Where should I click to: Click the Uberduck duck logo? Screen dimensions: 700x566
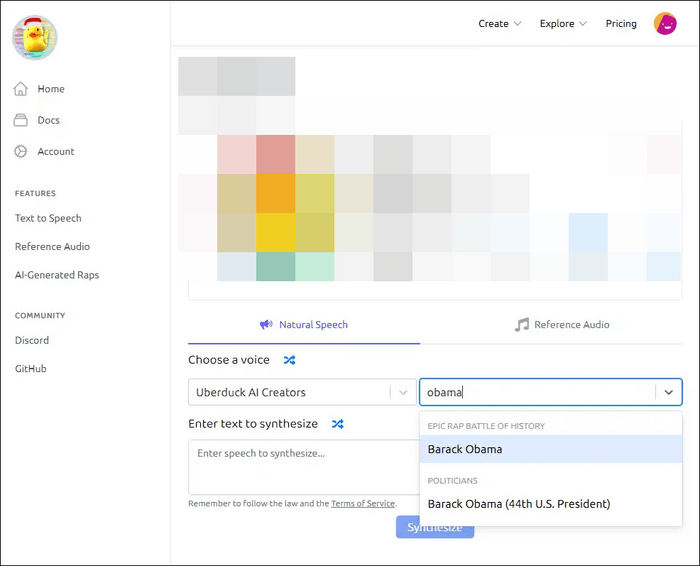(35, 37)
